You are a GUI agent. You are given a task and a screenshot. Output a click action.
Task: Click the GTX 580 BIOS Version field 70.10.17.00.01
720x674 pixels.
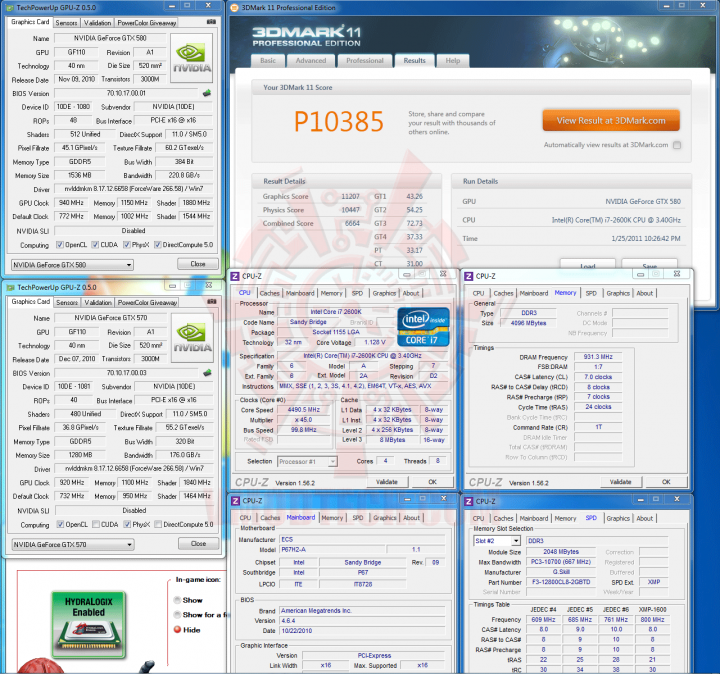[126, 93]
